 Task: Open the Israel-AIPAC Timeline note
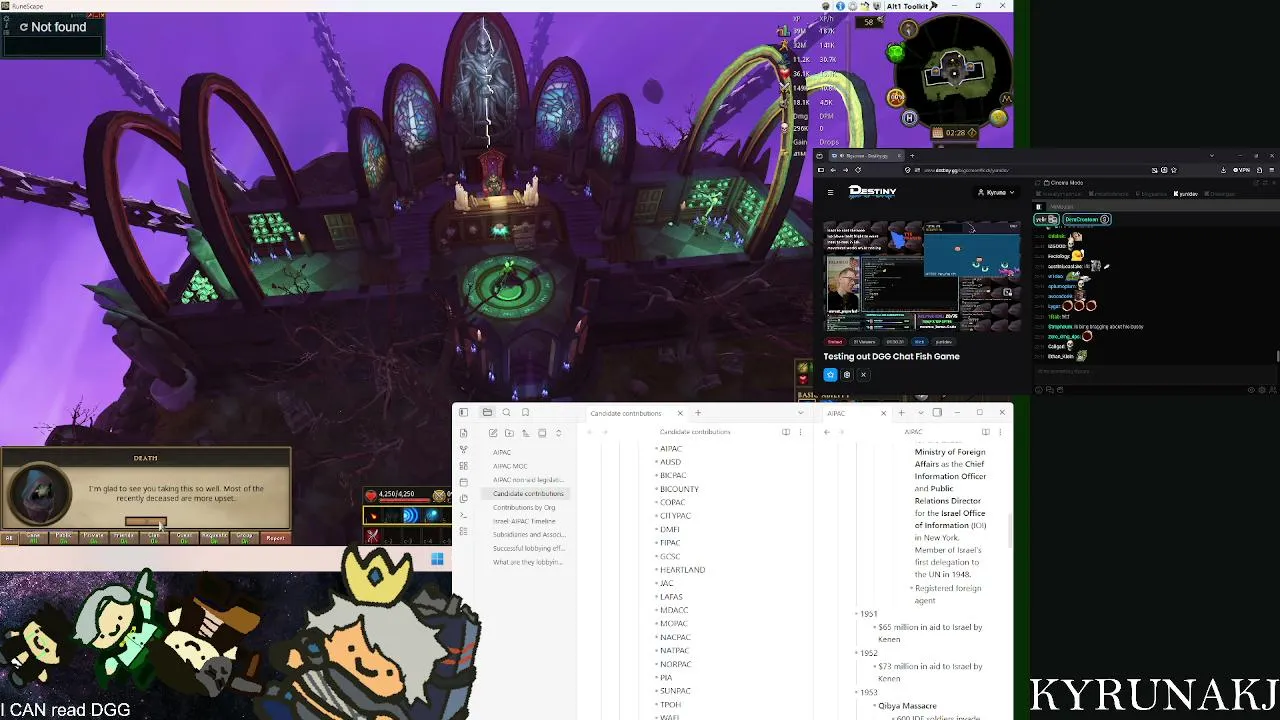pos(524,521)
